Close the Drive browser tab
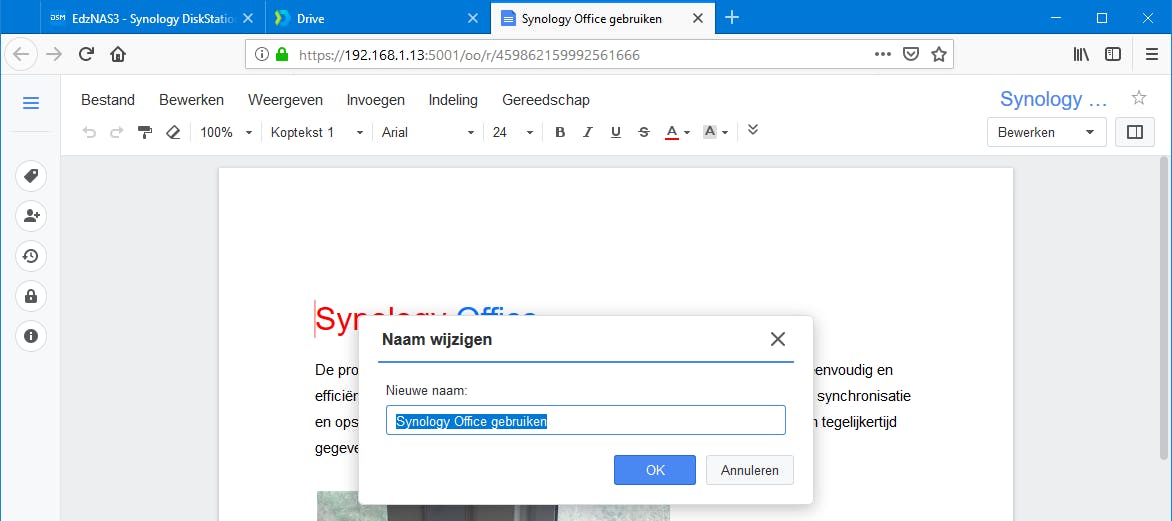Viewport: 1172px width, 521px height. pyautogui.click(x=472, y=19)
